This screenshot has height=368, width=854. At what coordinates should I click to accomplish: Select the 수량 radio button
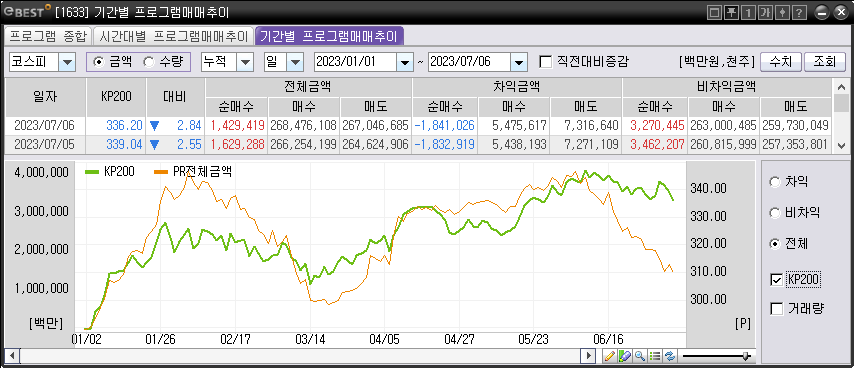[x=149, y=62]
